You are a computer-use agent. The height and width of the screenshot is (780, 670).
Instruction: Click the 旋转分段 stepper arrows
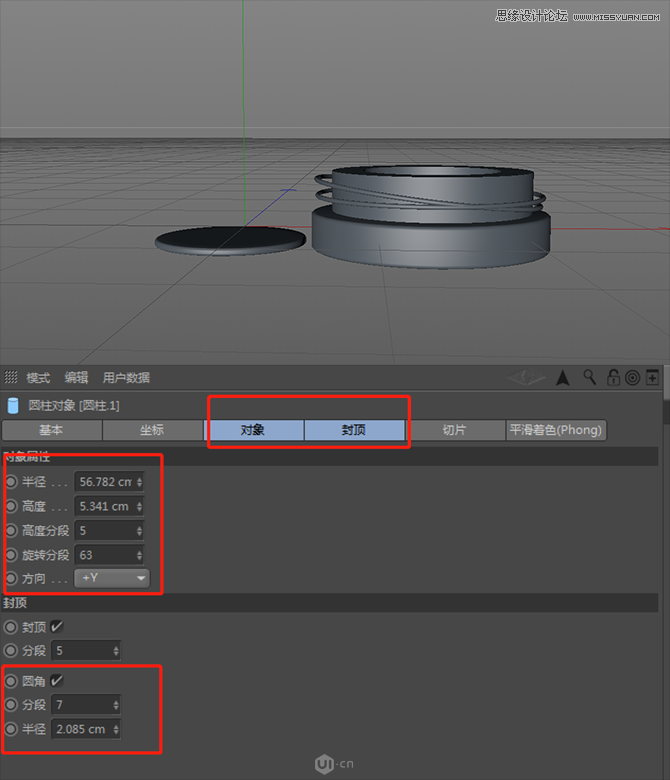(139, 554)
